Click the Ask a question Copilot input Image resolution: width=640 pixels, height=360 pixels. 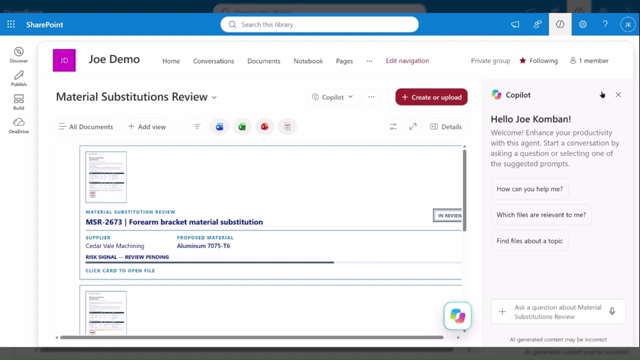[558, 312]
